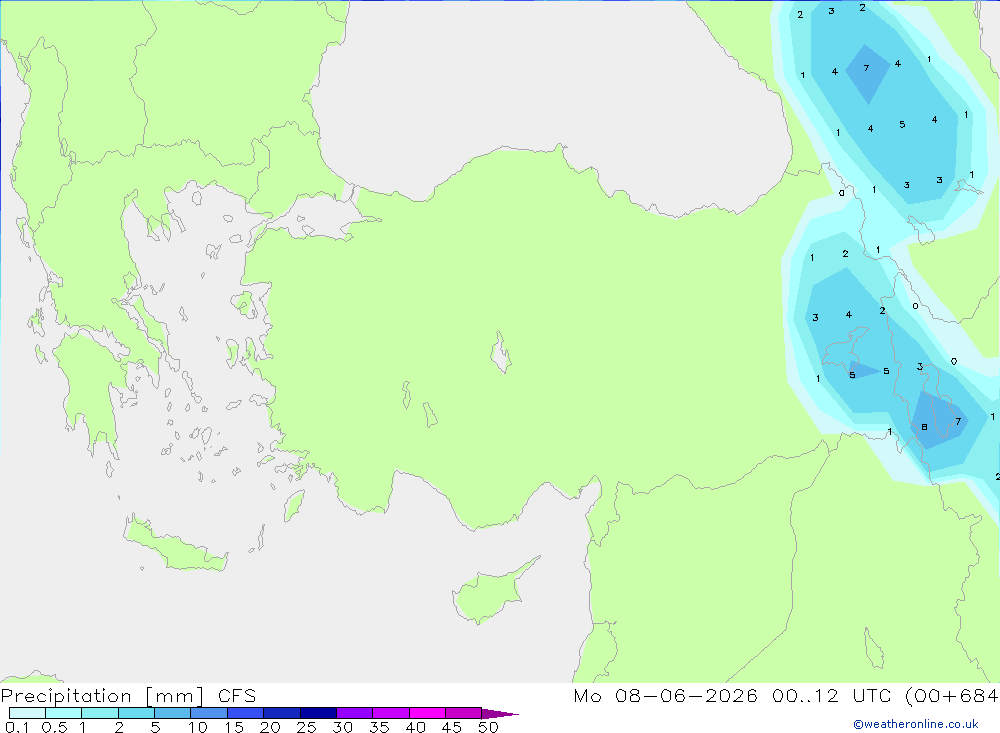Screen dimensions: 1000x733
Task: Click the "15" legend scale label
Action: click(x=234, y=727)
